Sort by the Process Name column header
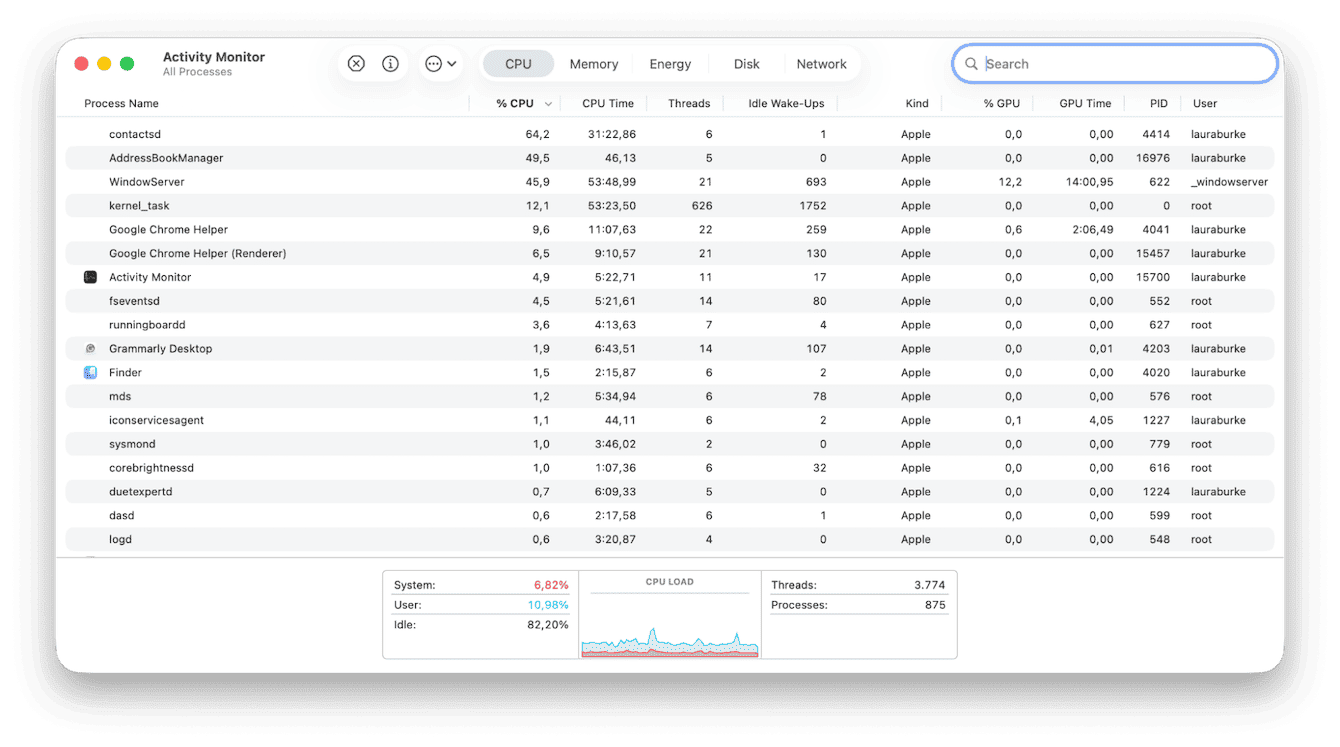1340x747 pixels. coord(121,103)
